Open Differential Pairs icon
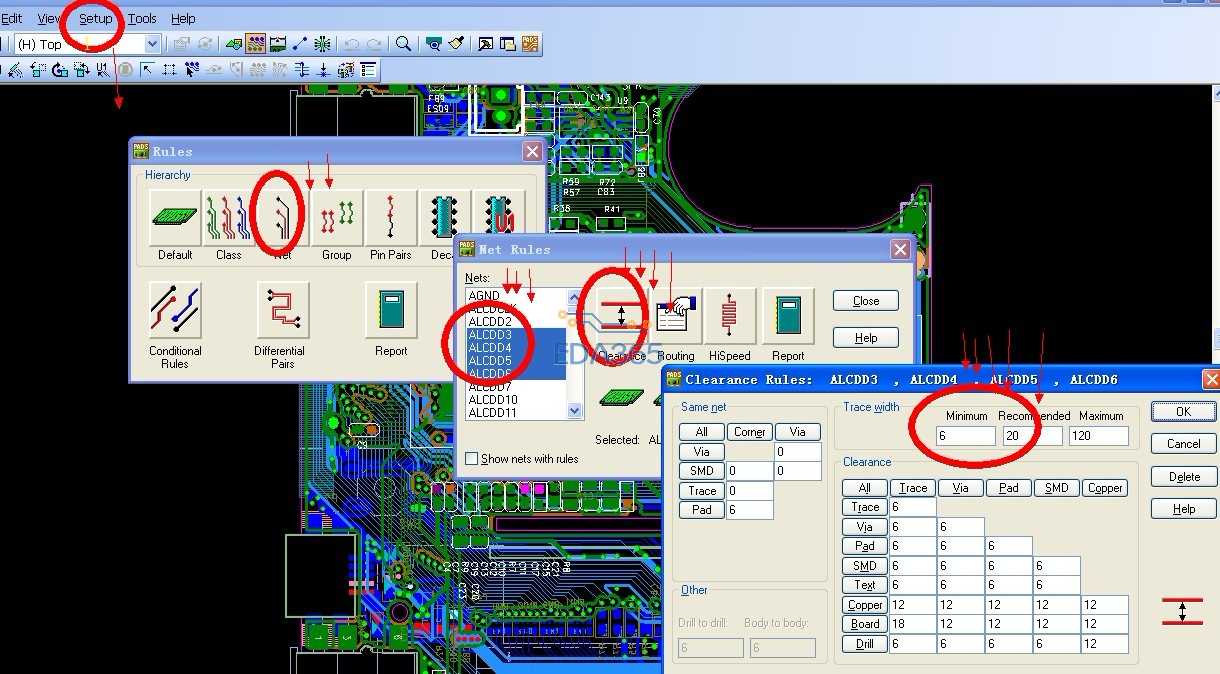Screen dimensions: 1220x674 coord(283,310)
